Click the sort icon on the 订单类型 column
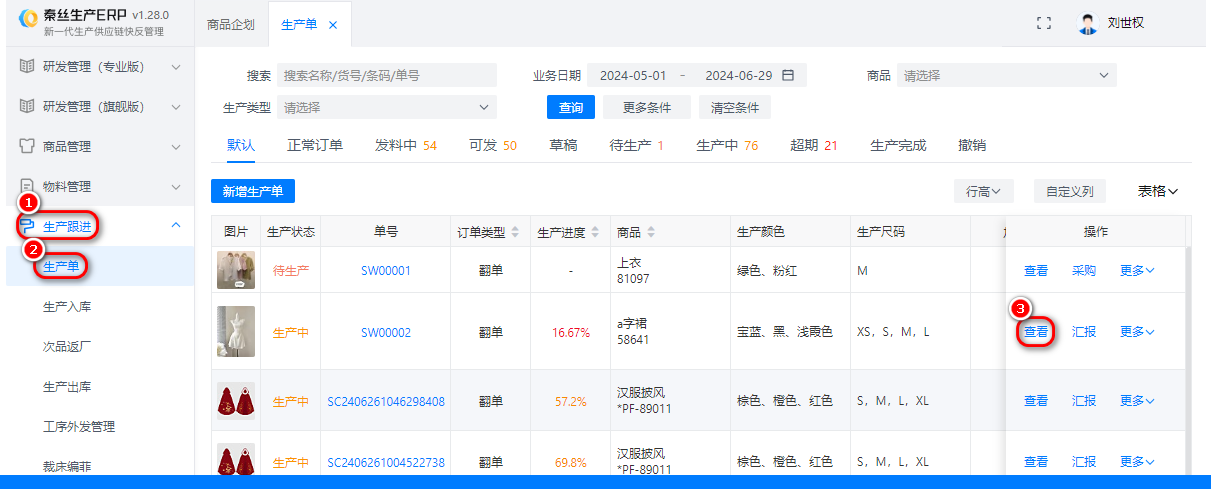The height and width of the screenshot is (489, 1211). 515,232
